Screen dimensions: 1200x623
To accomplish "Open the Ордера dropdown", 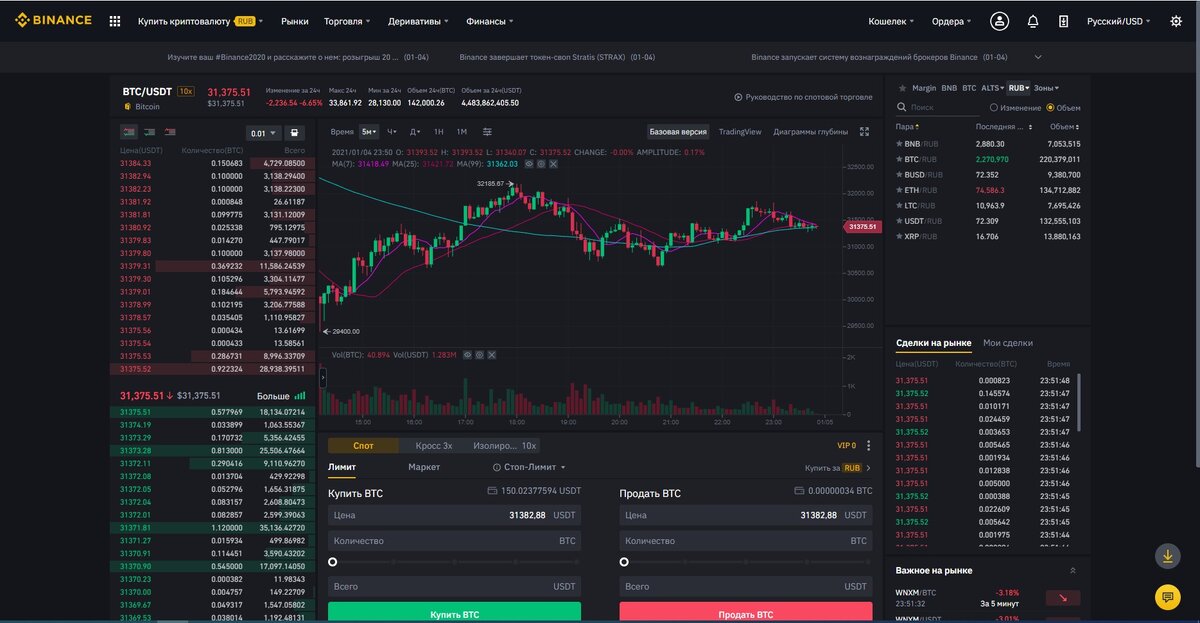I will [952, 21].
